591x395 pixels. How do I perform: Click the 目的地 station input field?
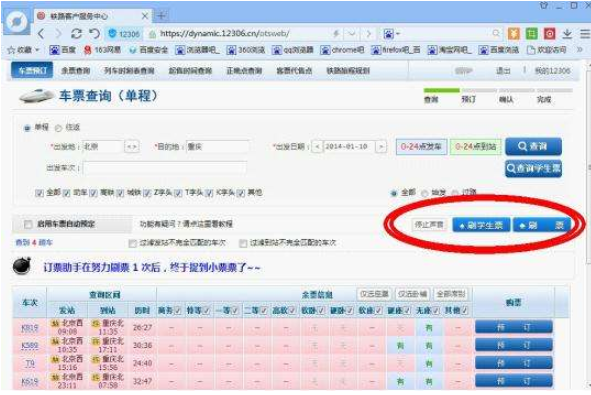pos(217,146)
